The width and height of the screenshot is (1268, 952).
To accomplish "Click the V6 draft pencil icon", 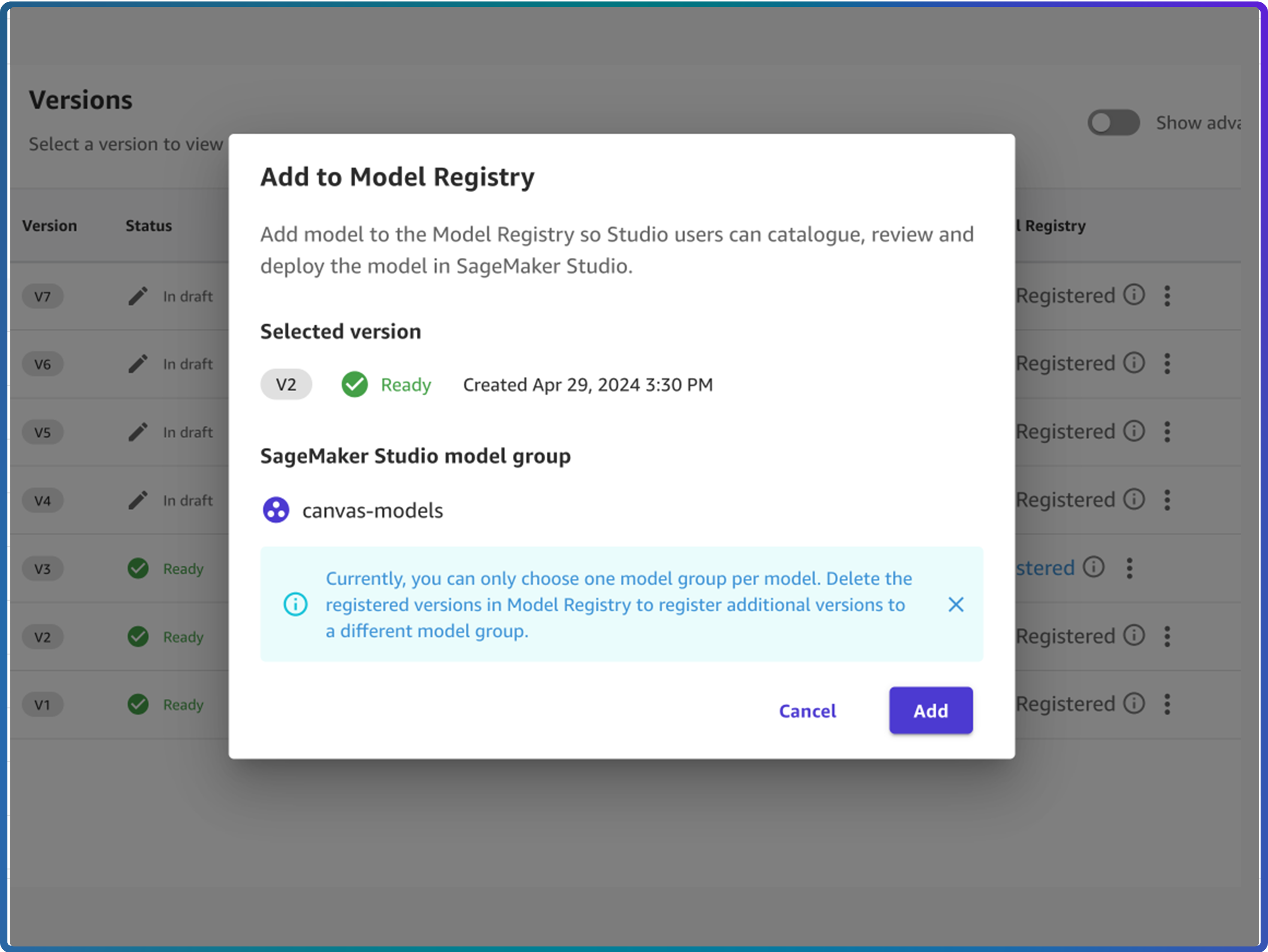I will point(138,364).
